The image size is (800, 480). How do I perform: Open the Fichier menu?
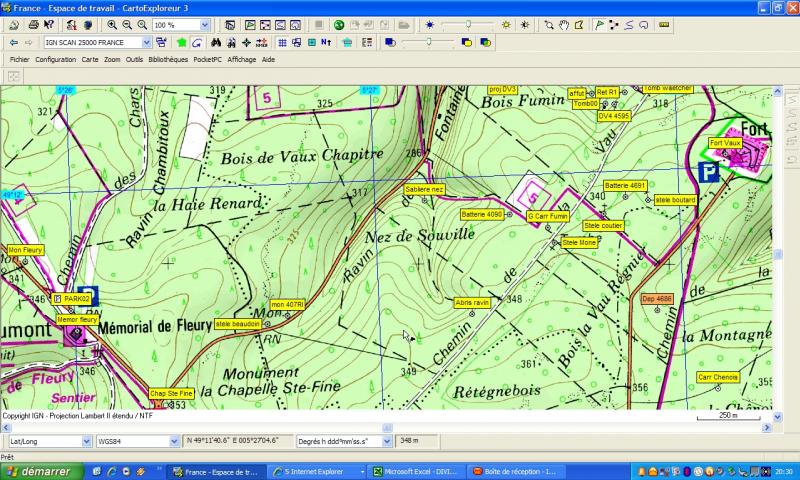click(19, 60)
